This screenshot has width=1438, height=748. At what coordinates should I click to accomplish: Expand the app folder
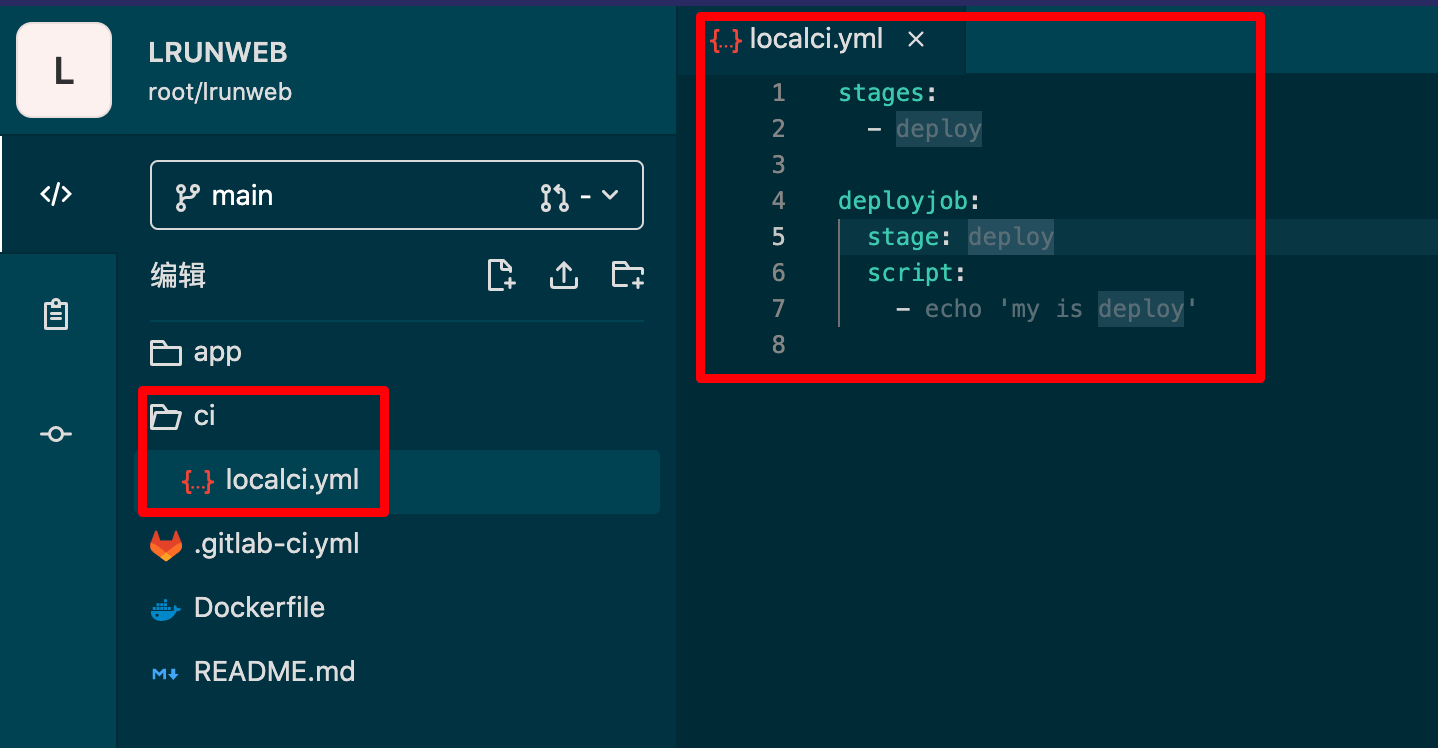click(216, 352)
